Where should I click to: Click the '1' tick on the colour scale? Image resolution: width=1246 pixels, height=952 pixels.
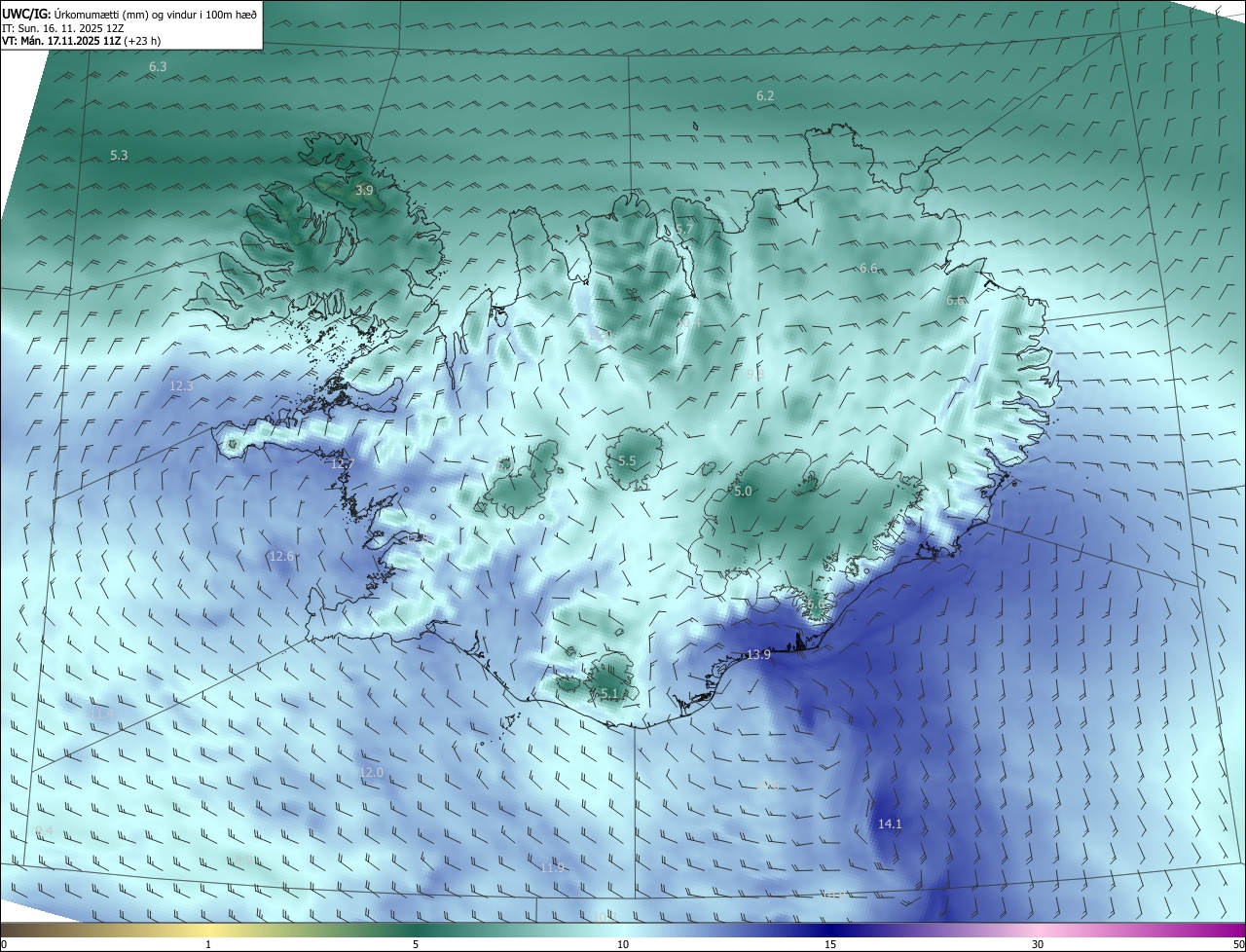pos(208,944)
